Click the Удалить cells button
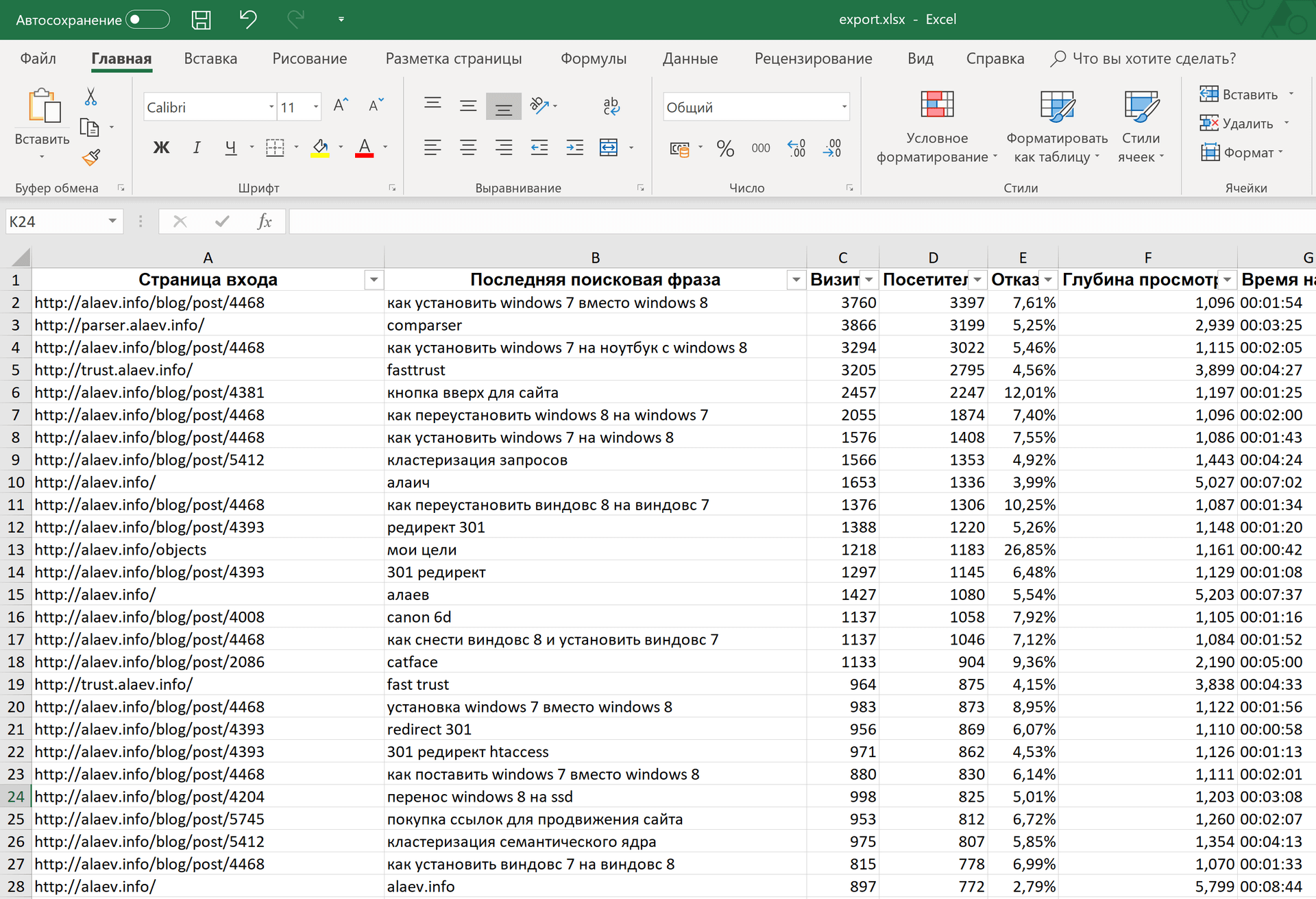 1237,123
